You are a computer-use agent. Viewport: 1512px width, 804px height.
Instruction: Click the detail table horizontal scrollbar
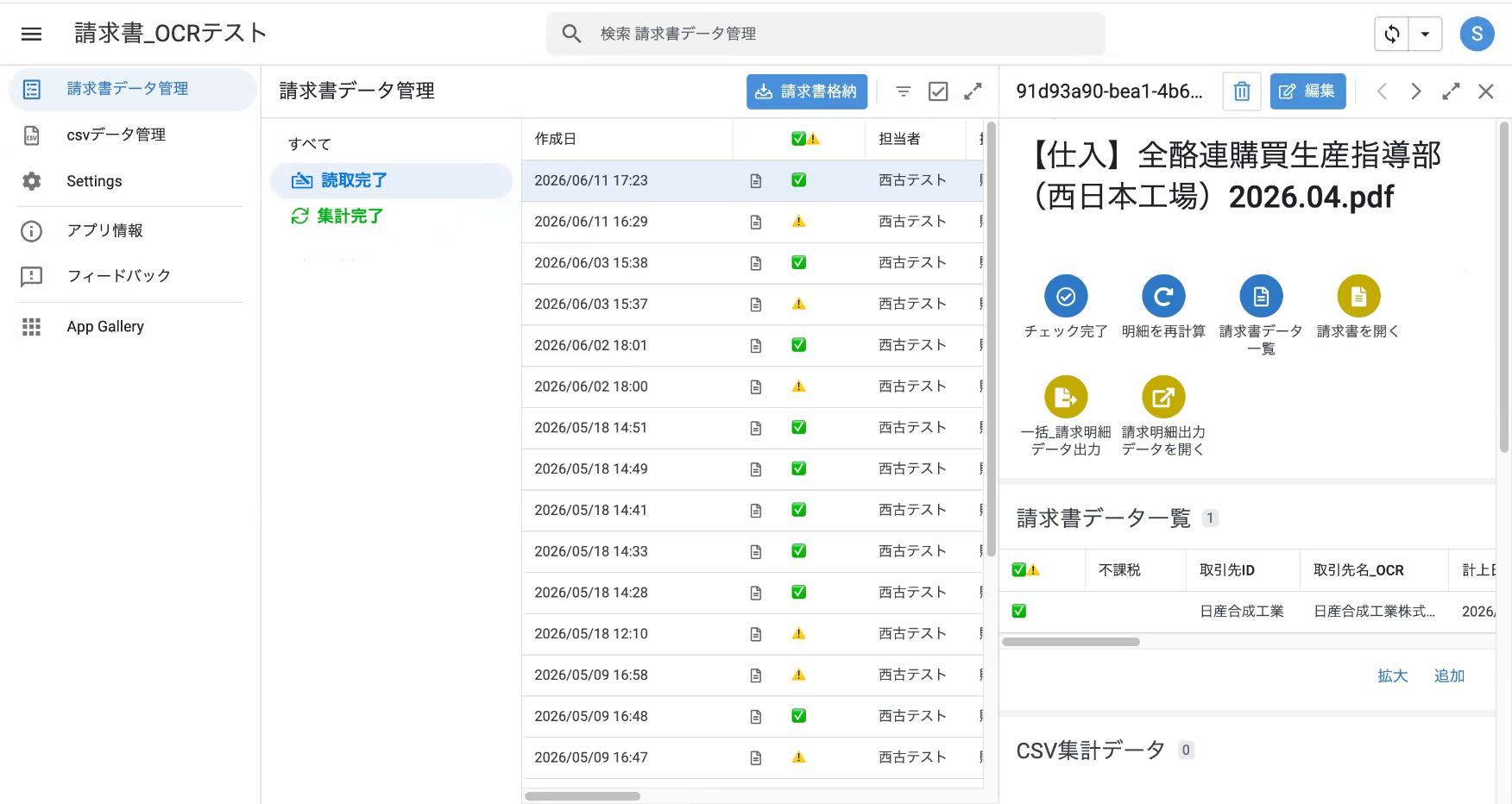pyautogui.click(x=1070, y=642)
